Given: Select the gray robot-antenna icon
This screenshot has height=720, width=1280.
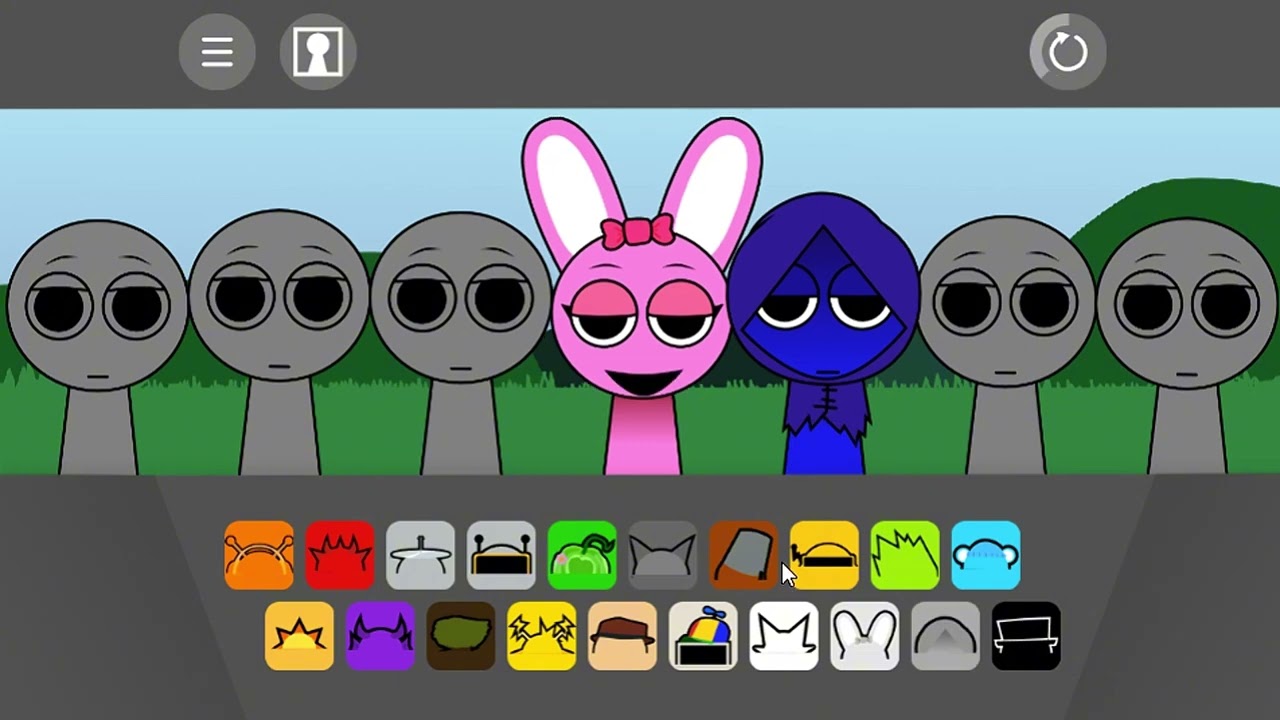Looking at the screenshot, I should click(x=501, y=555).
